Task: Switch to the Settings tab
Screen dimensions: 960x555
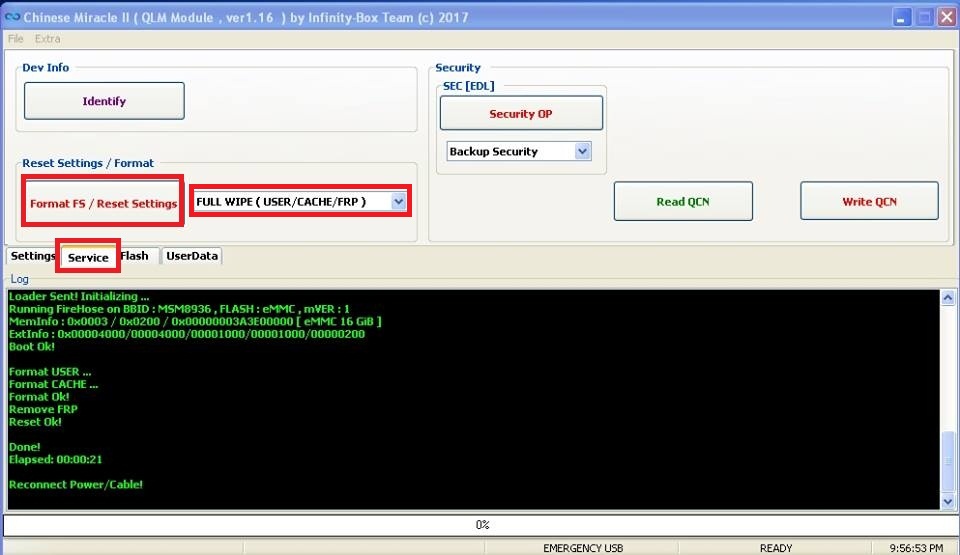Action: coord(32,256)
